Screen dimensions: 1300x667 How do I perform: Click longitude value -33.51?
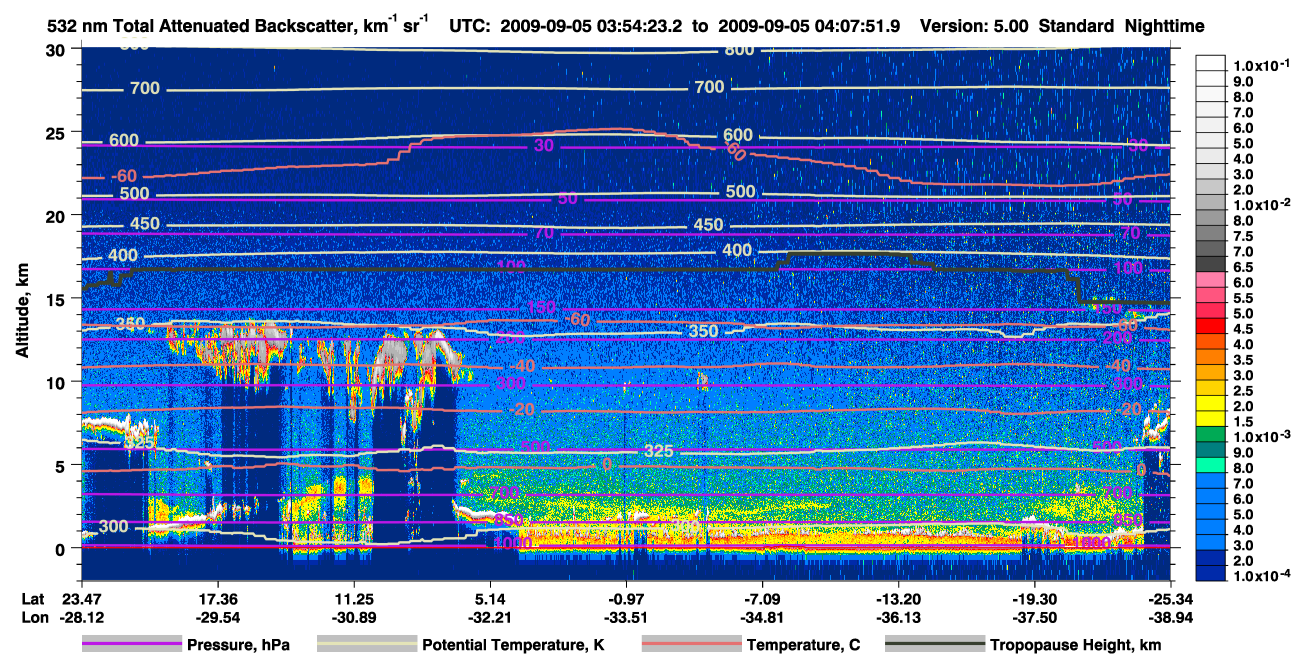point(626,617)
